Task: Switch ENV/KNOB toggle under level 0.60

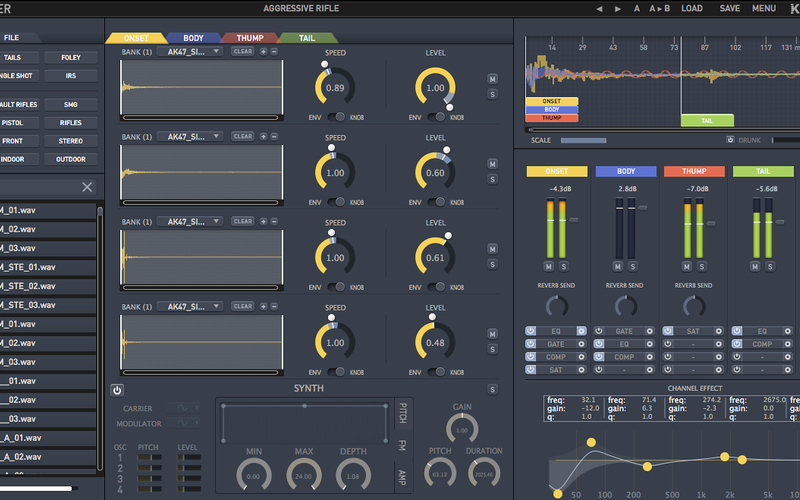Action: pos(436,203)
